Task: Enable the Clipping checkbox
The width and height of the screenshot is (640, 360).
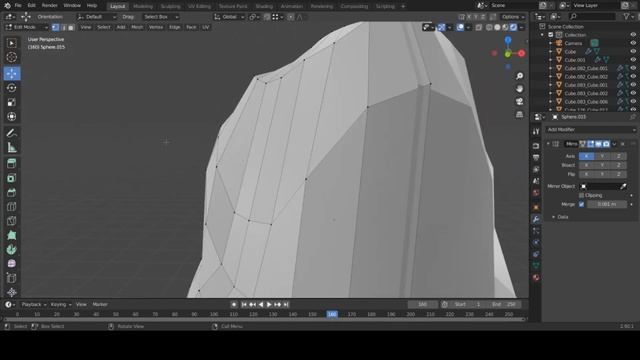Action: 581,196
